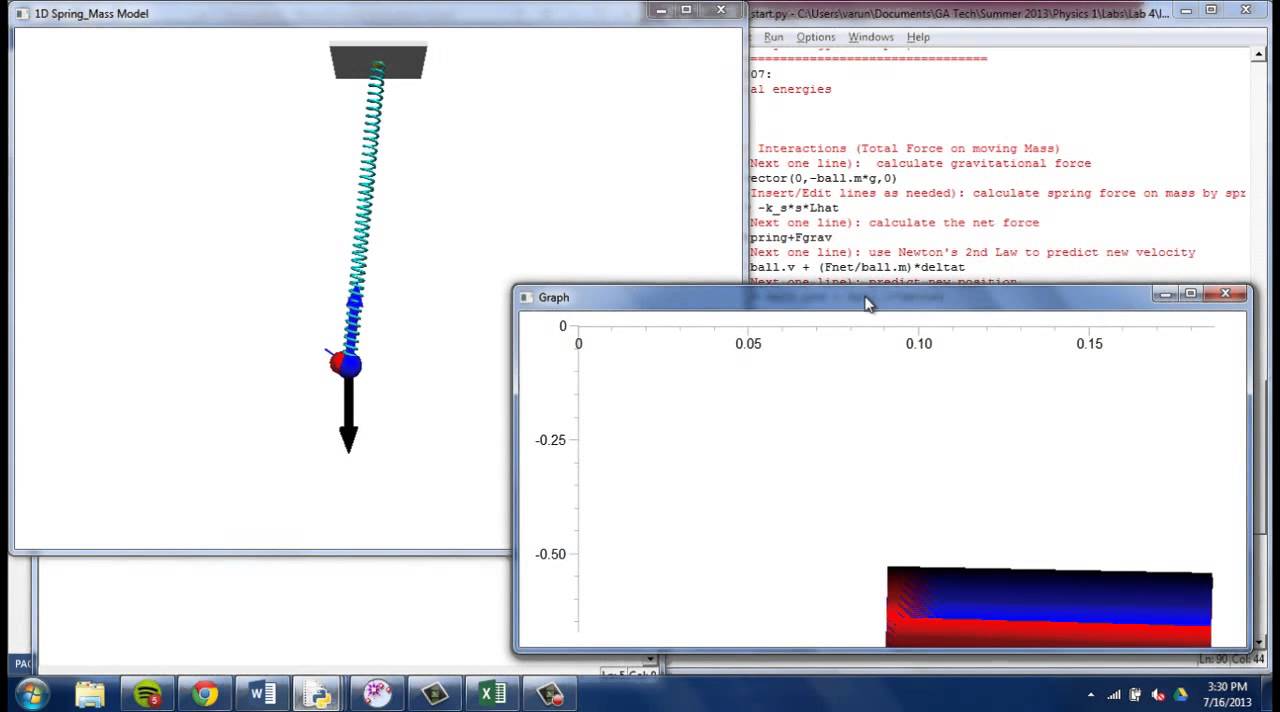This screenshot has width=1280, height=712.
Task: Click the code line 'pring+Fgrav'
Action: 791,238
